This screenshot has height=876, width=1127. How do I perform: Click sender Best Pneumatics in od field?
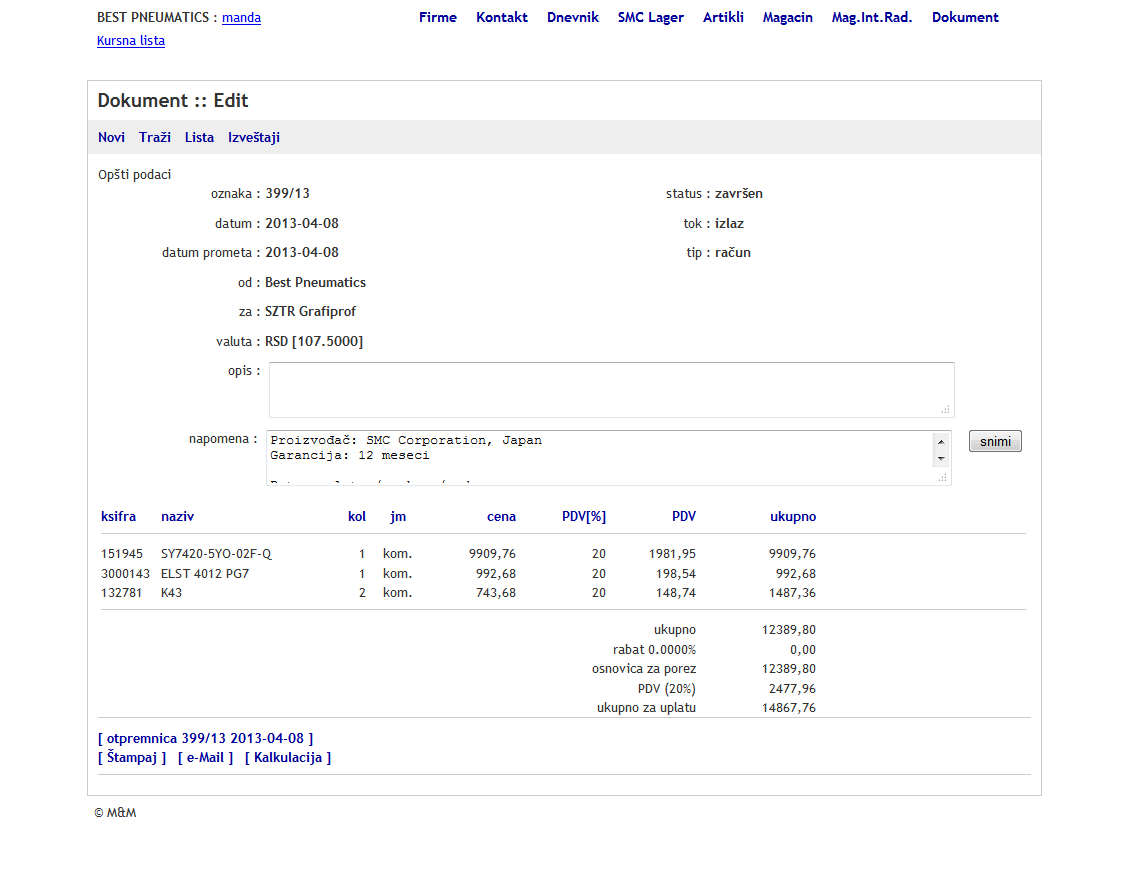click(x=316, y=282)
